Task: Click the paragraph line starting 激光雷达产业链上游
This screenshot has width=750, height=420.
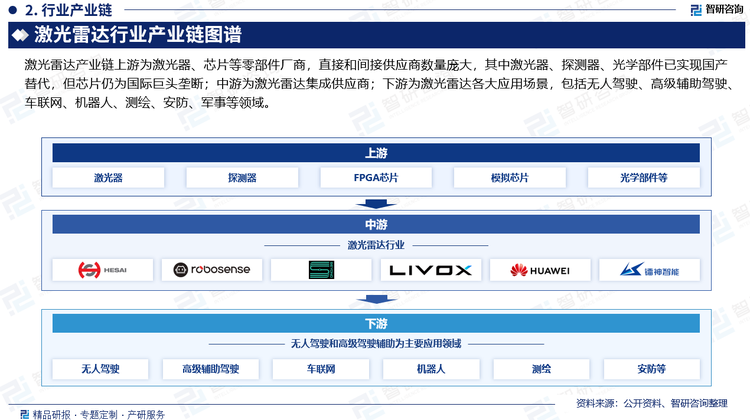Action: [x=376, y=65]
